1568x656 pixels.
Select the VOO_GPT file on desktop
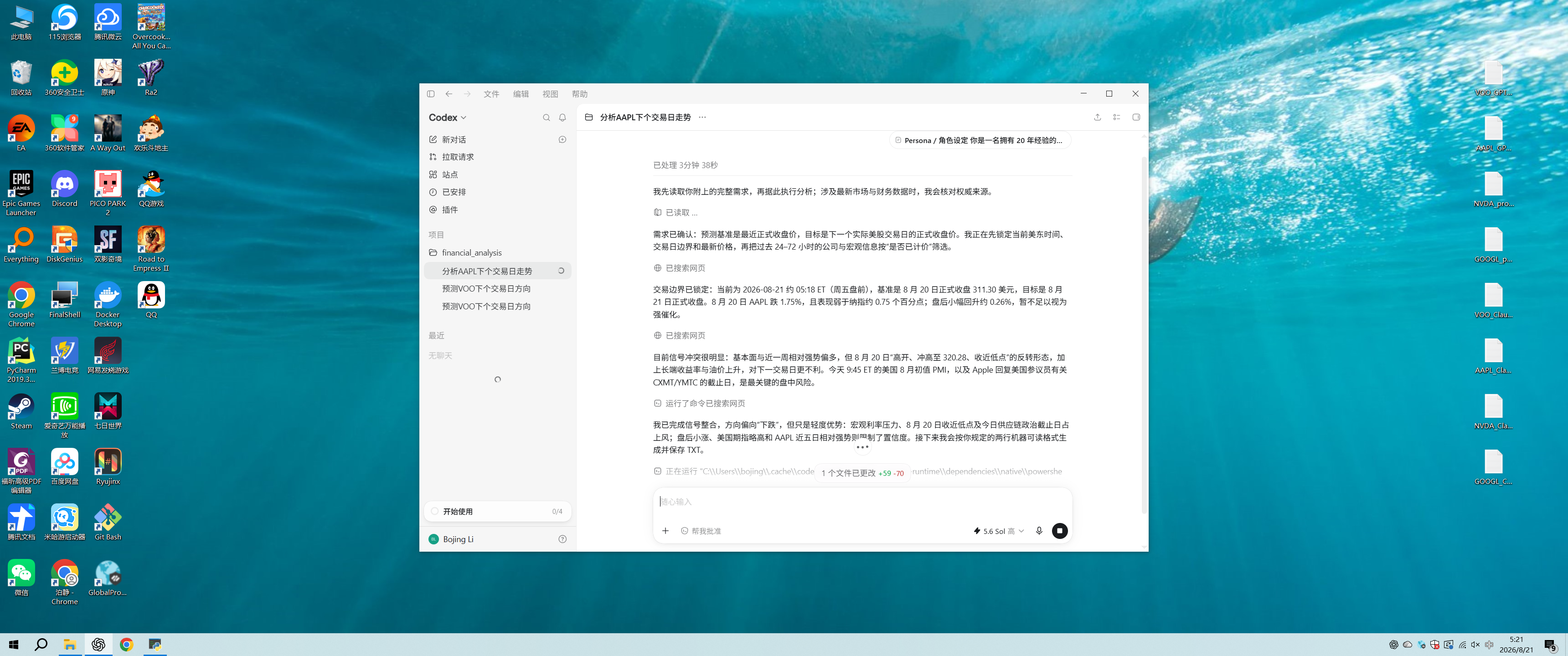(x=1493, y=78)
